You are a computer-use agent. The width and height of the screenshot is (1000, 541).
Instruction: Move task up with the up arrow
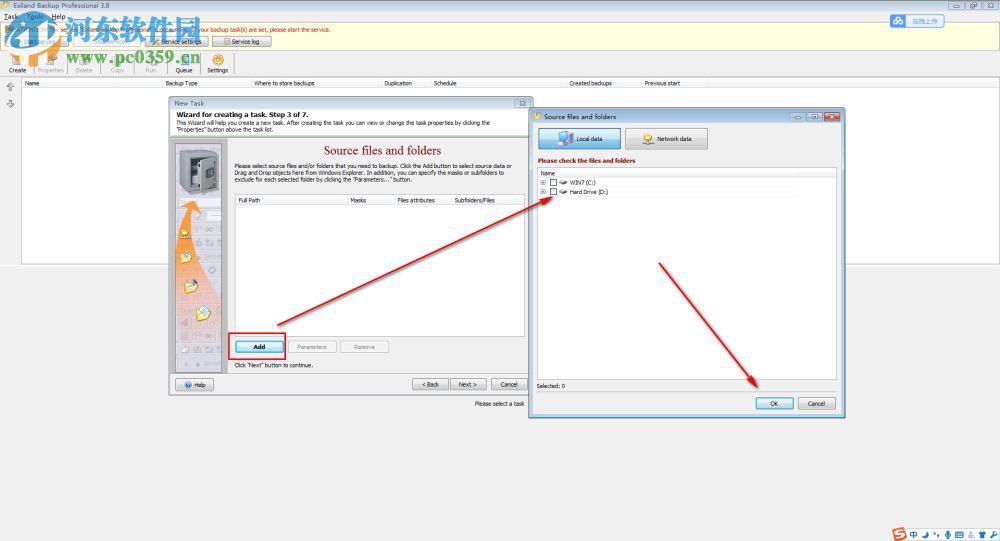click(10, 87)
